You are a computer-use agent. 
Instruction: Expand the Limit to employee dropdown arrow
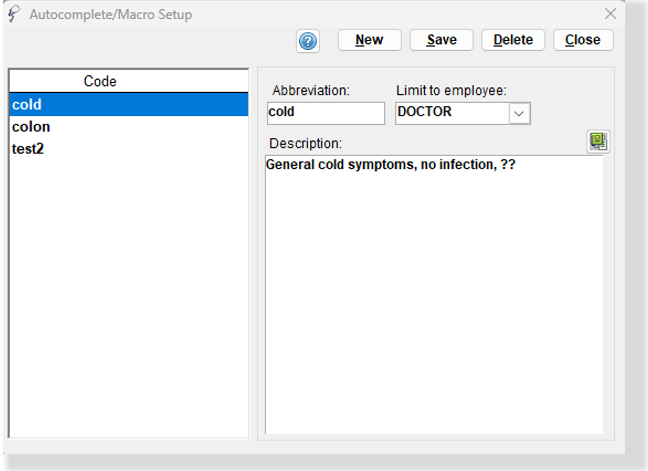pos(518,113)
